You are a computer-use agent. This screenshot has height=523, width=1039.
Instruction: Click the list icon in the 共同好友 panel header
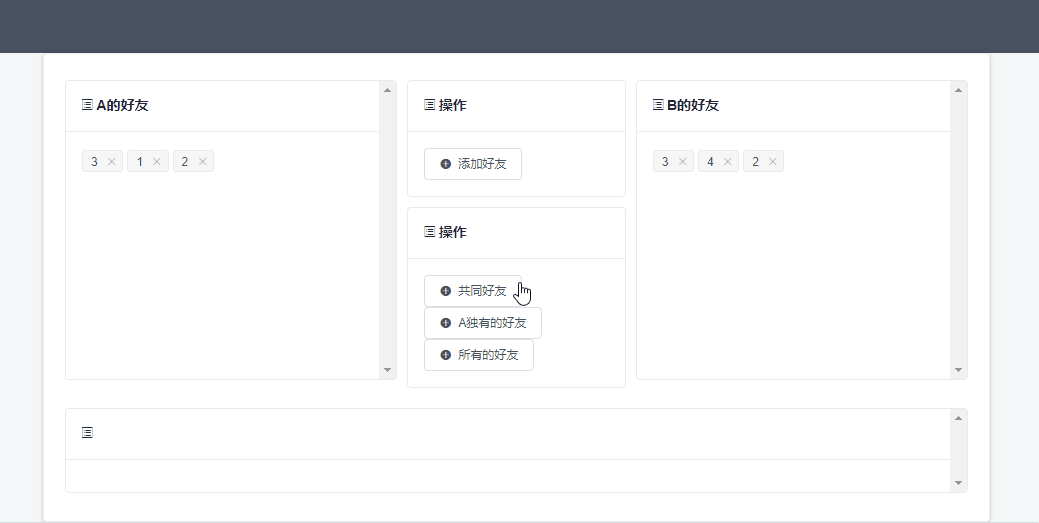[x=429, y=232]
